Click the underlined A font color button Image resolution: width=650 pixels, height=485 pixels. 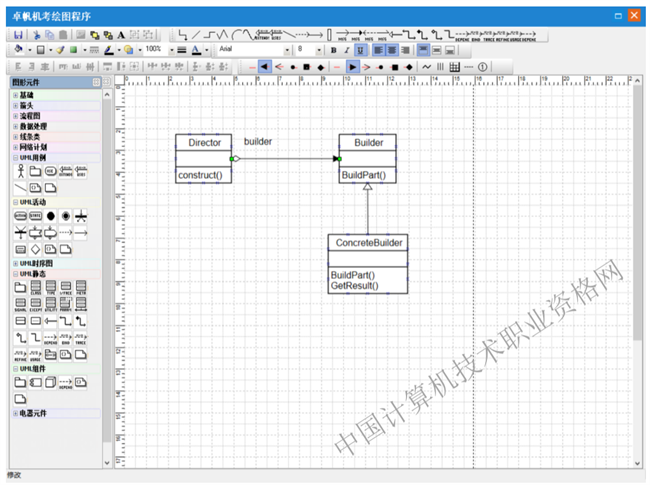(x=195, y=49)
